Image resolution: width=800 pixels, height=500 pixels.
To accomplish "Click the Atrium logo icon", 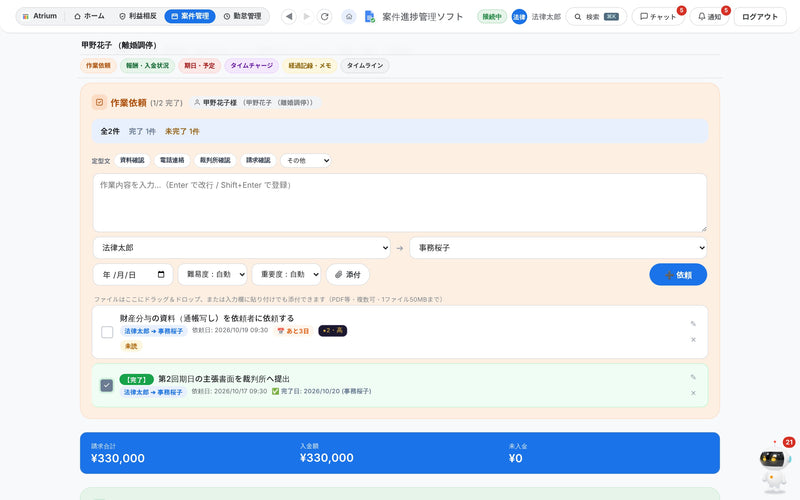I will (x=26, y=16).
